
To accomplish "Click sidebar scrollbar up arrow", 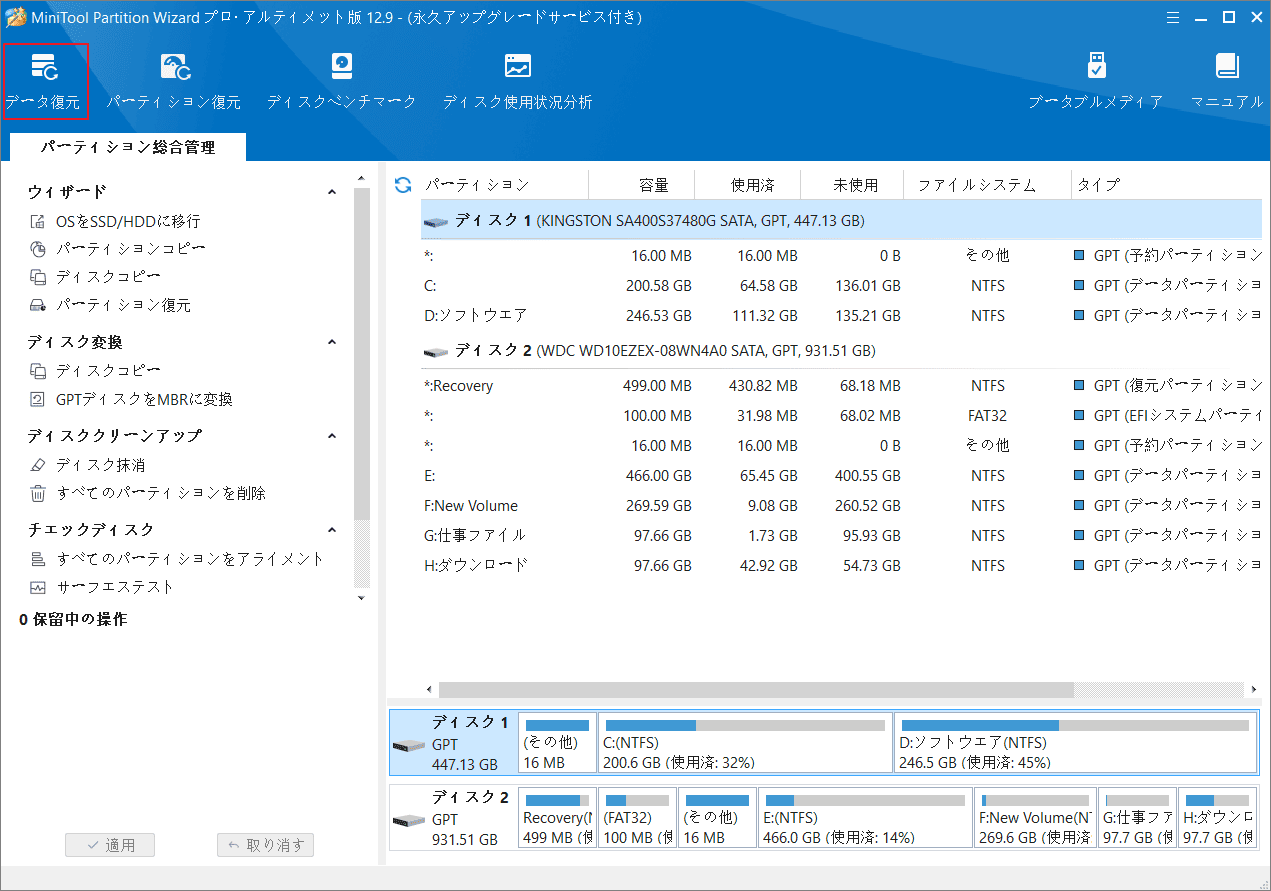I will pyautogui.click(x=362, y=180).
